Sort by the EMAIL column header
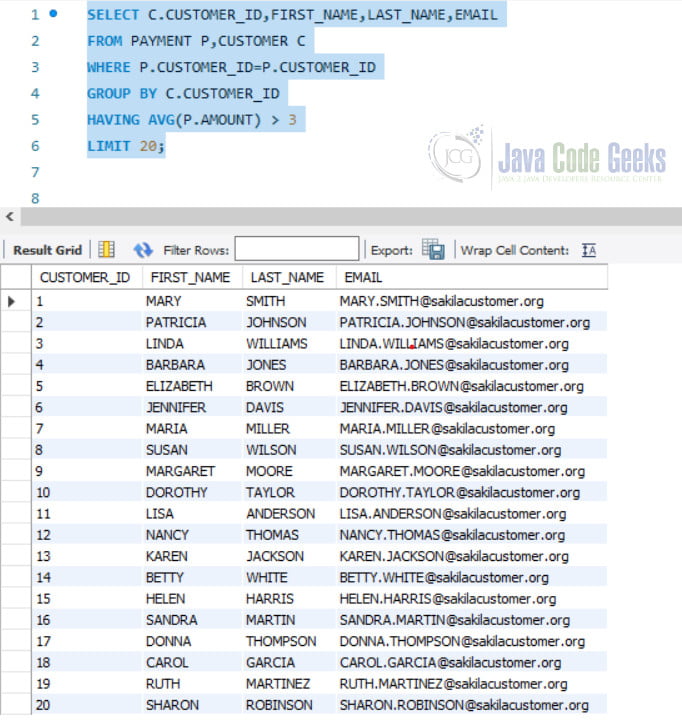This screenshot has width=682, height=725. pyautogui.click(x=363, y=277)
